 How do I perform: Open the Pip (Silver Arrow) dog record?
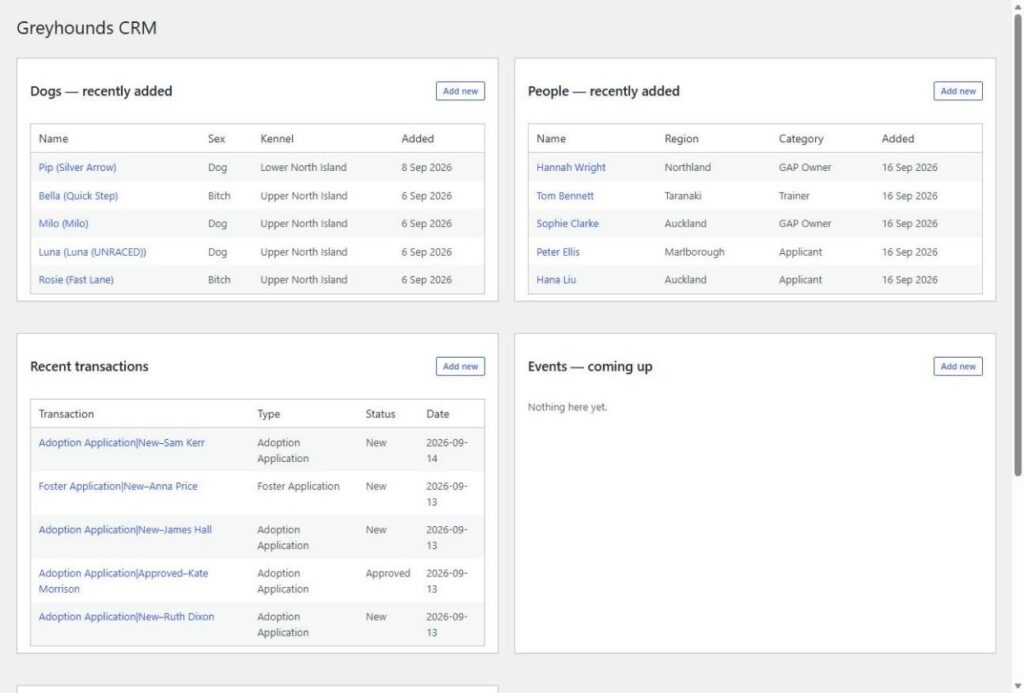tap(77, 167)
